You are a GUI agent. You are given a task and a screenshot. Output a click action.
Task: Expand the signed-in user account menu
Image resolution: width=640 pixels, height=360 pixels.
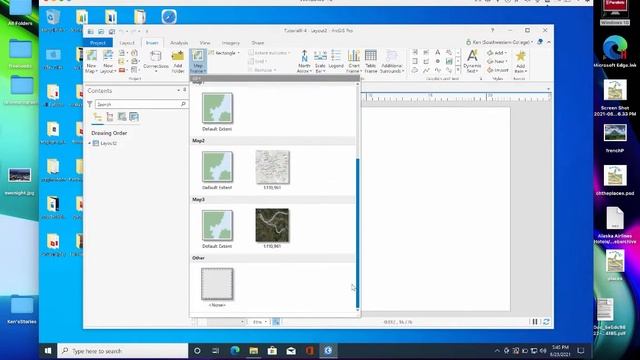point(500,42)
